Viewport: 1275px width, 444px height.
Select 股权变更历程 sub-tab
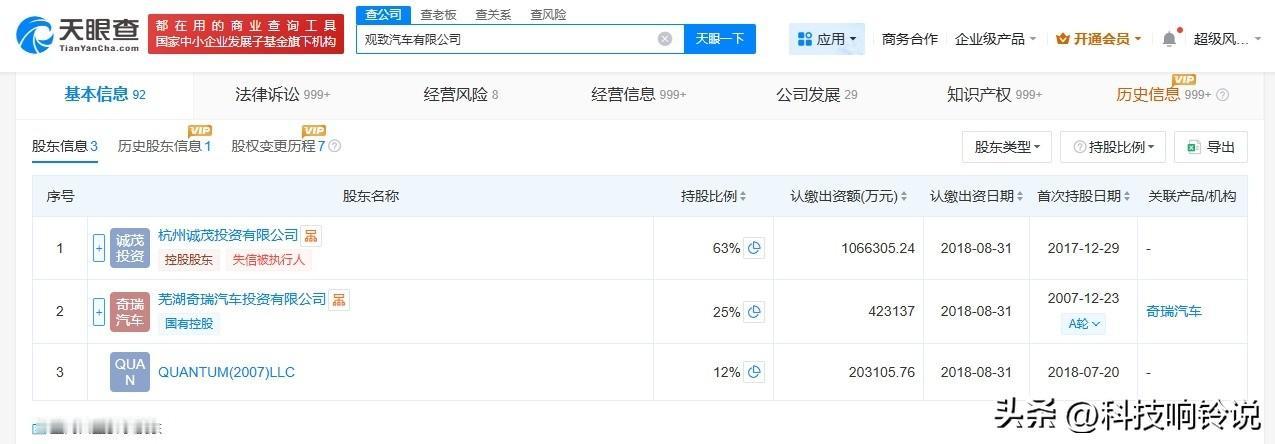coord(279,146)
